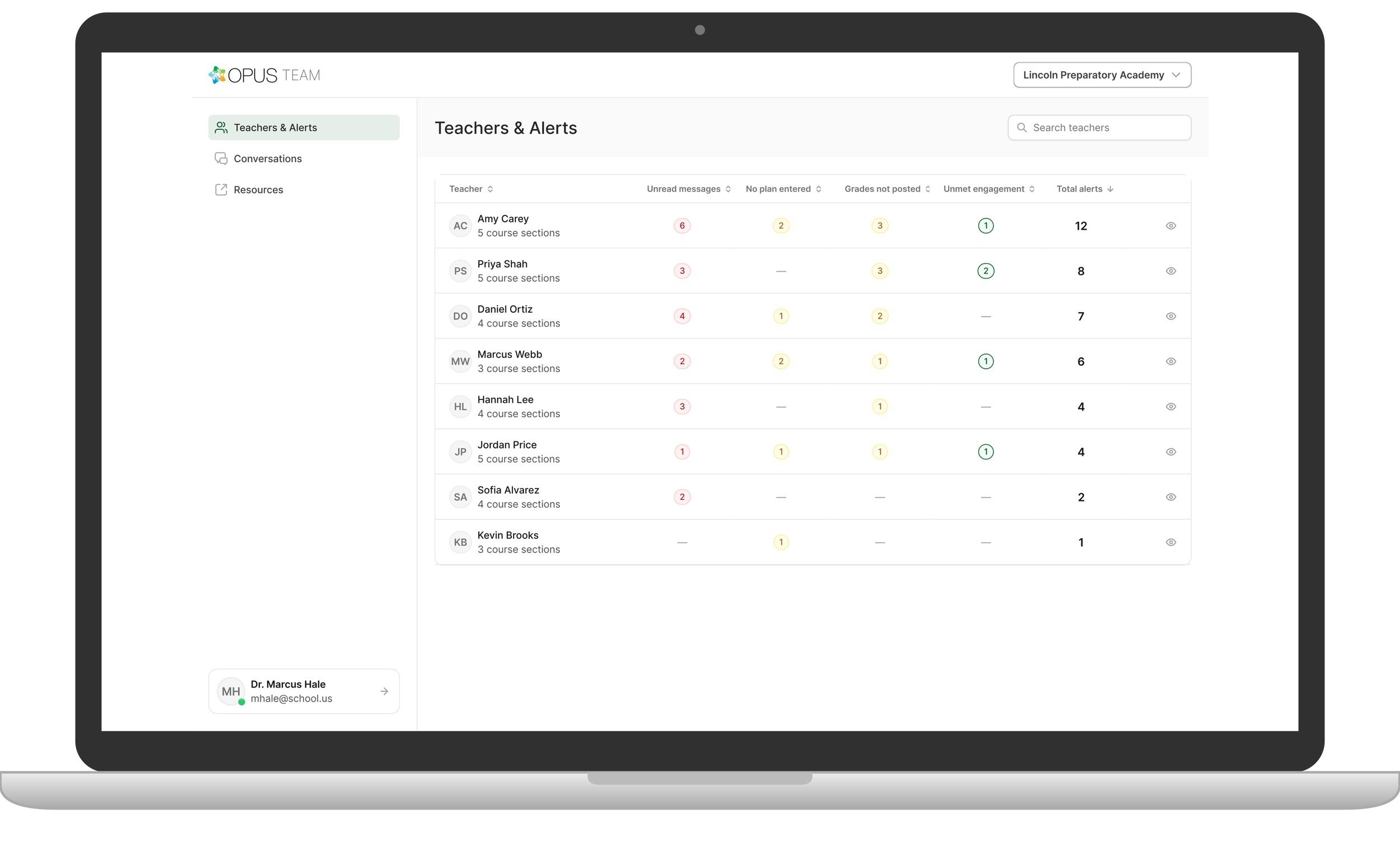Click Daniel Ortiz's DO avatar
1400x846 pixels.
pyautogui.click(x=460, y=316)
